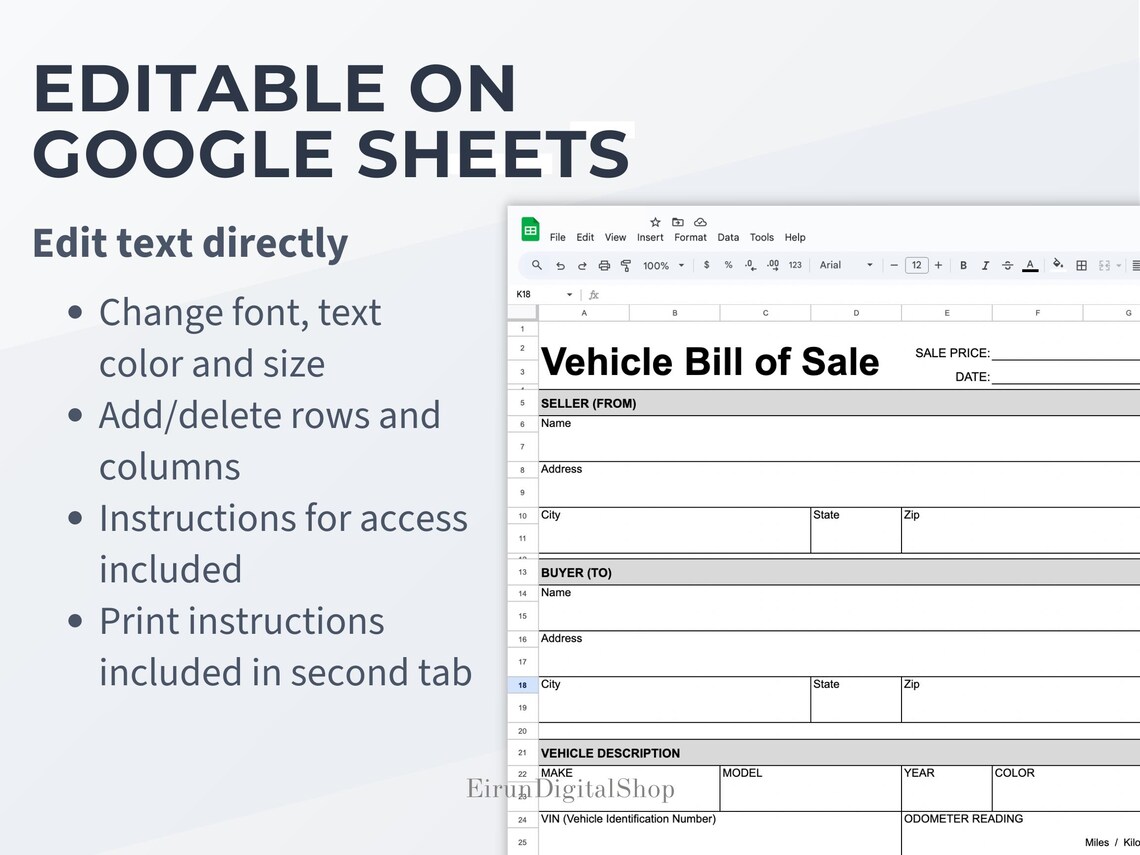
Task: Toggle bold formatting
Action: (963, 265)
